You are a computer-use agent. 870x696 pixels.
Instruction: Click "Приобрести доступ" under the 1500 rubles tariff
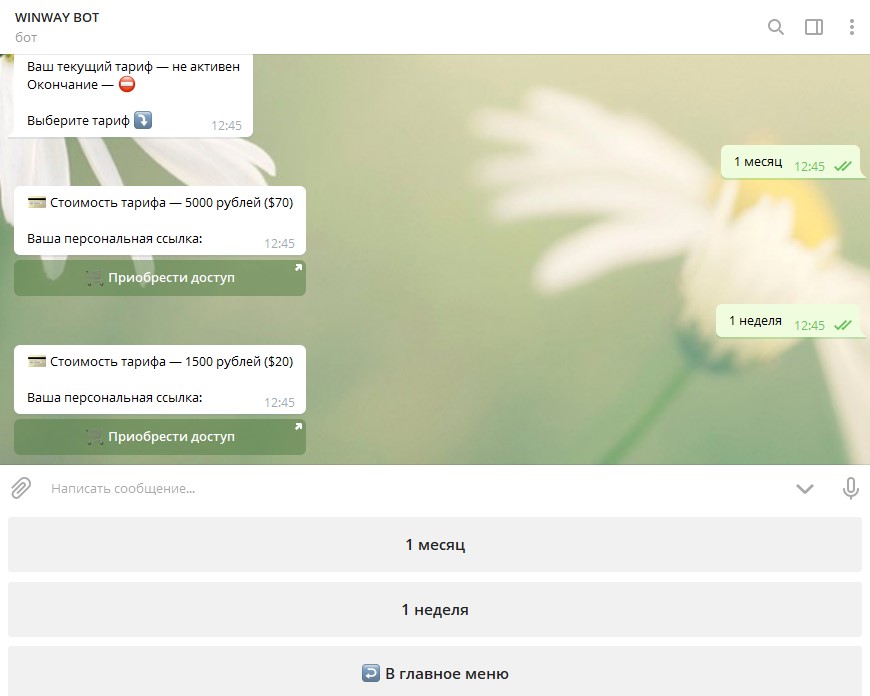pyautogui.click(x=160, y=437)
